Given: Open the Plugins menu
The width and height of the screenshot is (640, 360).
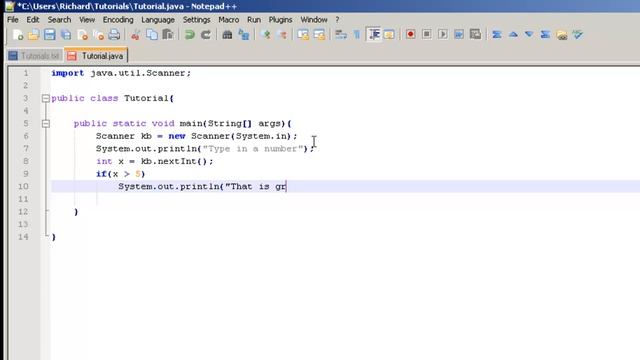Looking at the screenshot, I should tap(280, 20).
